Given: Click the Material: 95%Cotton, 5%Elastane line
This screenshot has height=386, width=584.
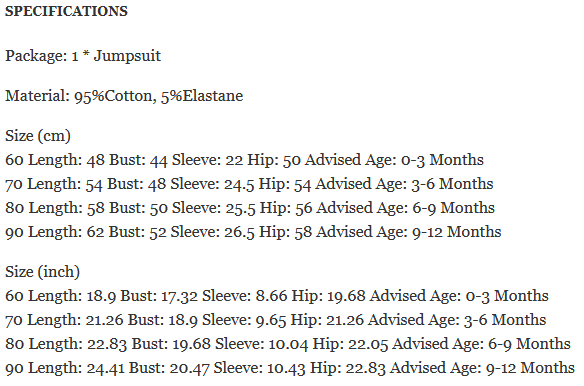Looking at the screenshot, I should point(124,96).
